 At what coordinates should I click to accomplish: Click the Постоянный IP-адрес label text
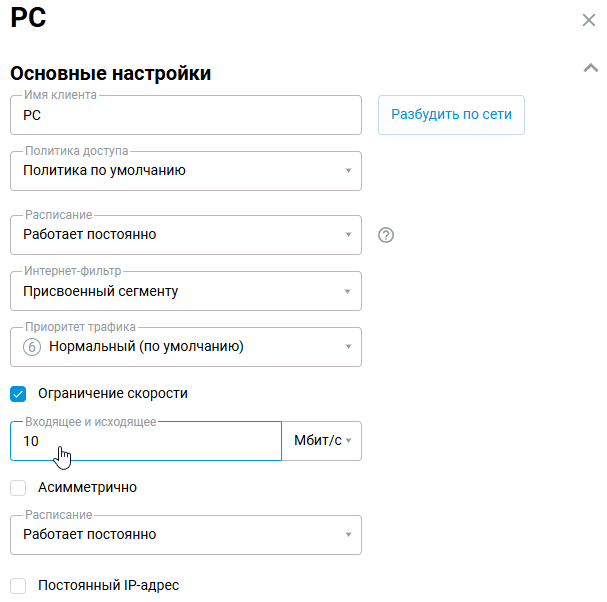108,586
